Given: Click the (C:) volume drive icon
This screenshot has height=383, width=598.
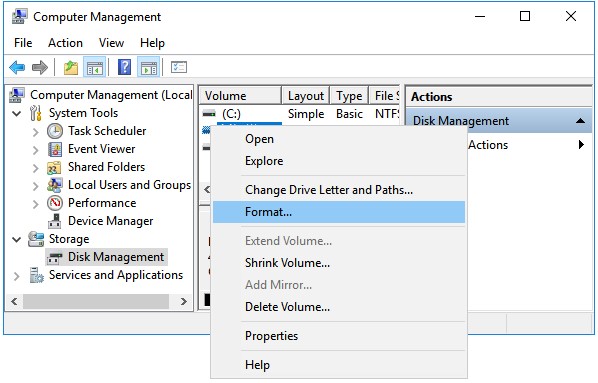Looking at the screenshot, I should coord(209,114).
